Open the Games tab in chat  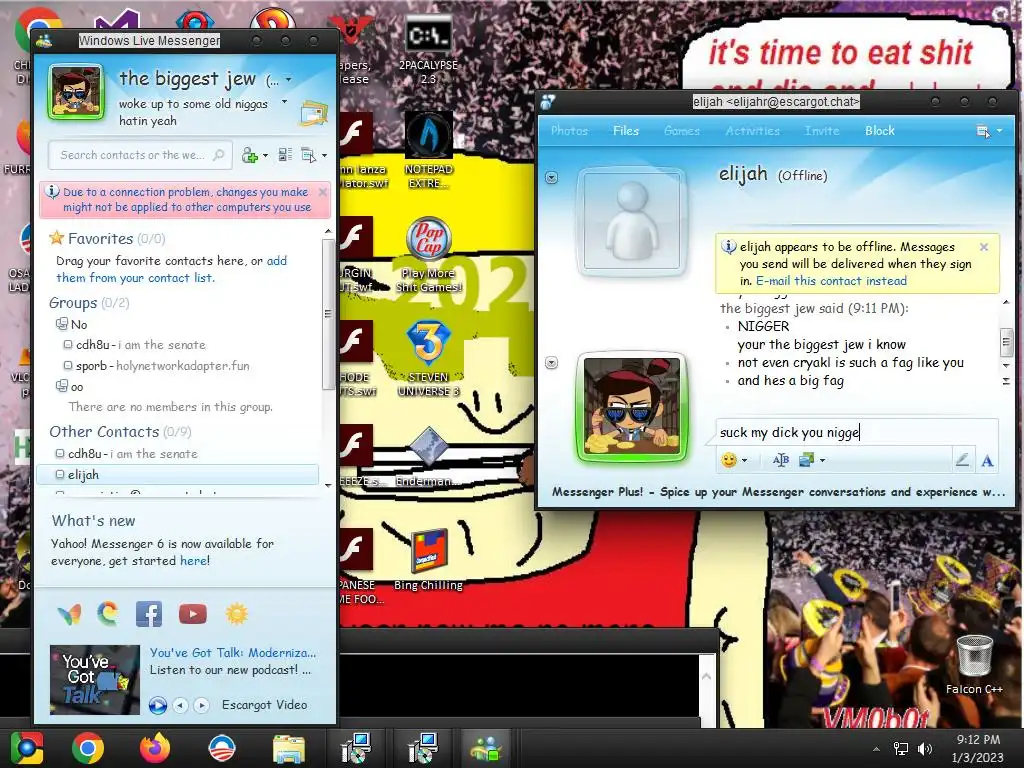coord(682,131)
